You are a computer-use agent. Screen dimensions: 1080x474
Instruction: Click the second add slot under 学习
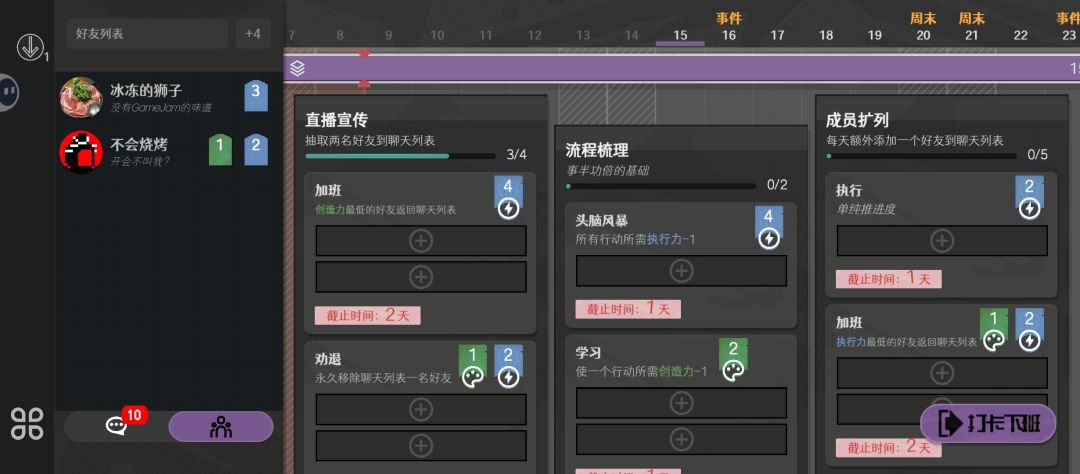tap(681, 439)
